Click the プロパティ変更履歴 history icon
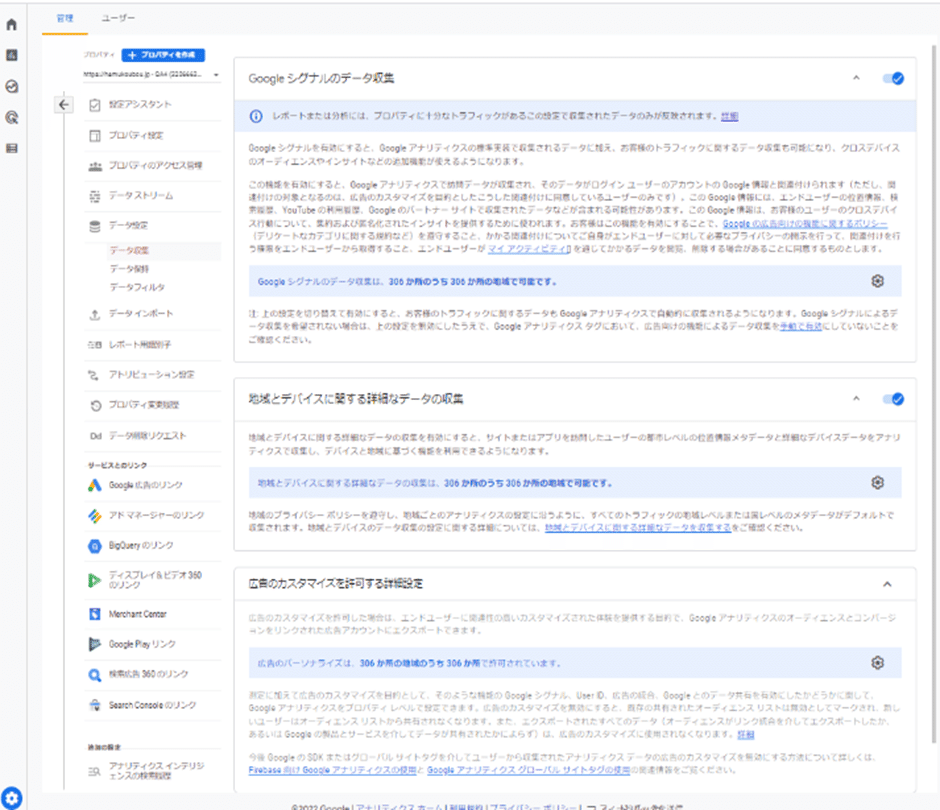 click(95, 406)
